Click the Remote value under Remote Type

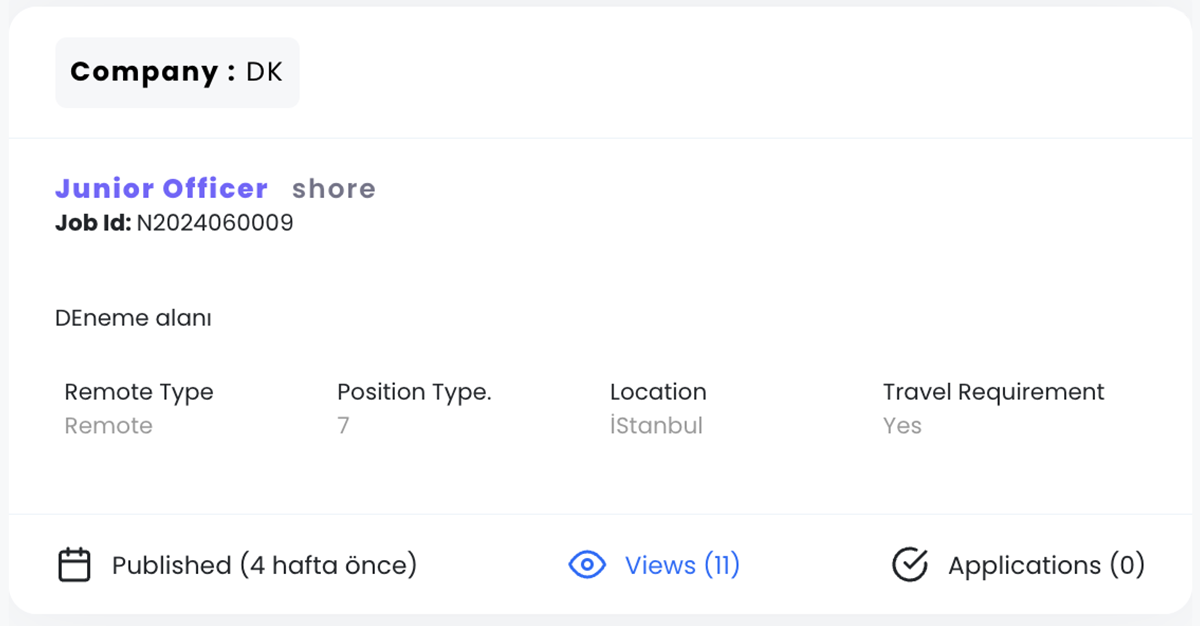pyautogui.click(x=109, y=426)
